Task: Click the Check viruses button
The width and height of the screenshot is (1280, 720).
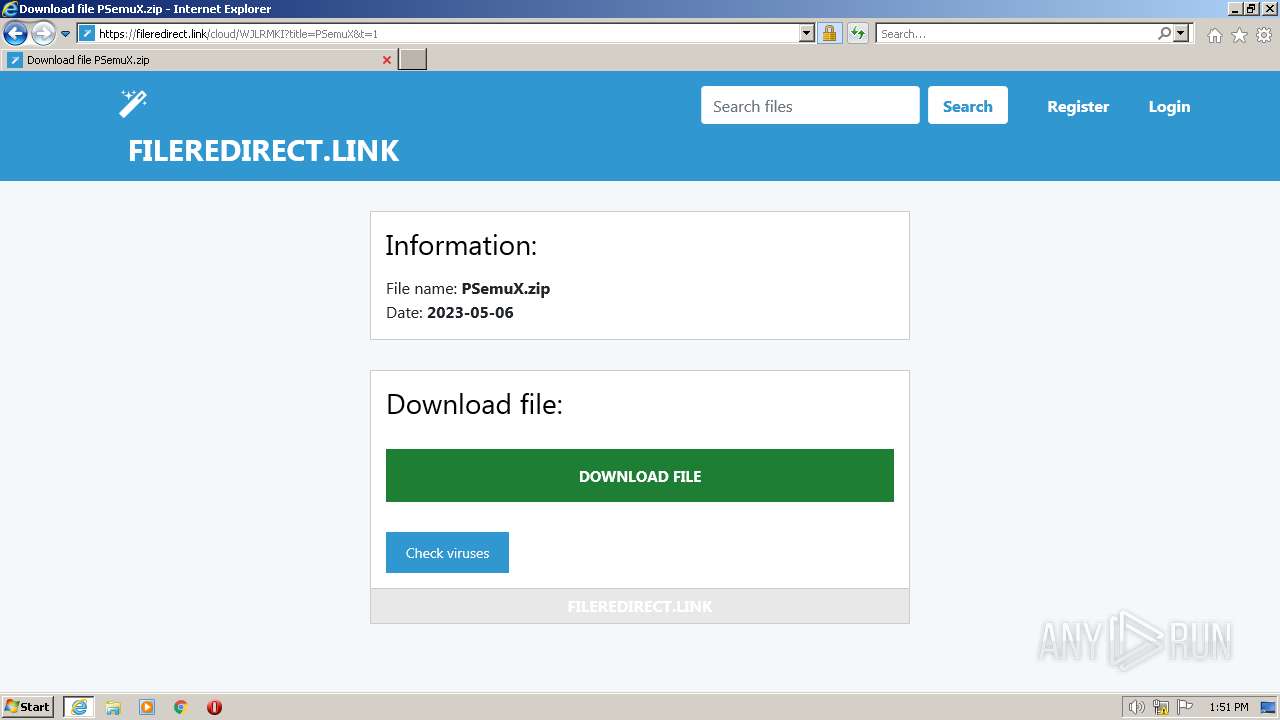Action: 447,553
